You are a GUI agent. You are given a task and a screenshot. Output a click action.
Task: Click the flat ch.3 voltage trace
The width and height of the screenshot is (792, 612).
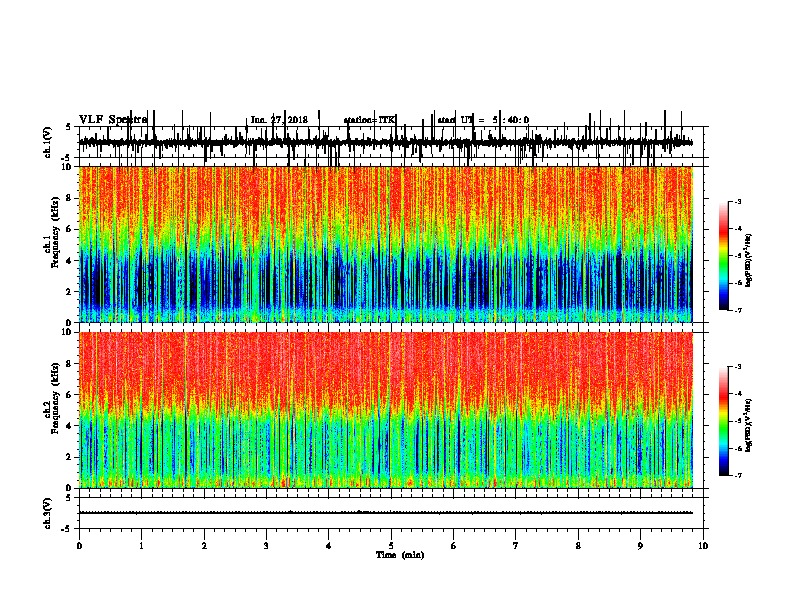(x=386, y=513)
